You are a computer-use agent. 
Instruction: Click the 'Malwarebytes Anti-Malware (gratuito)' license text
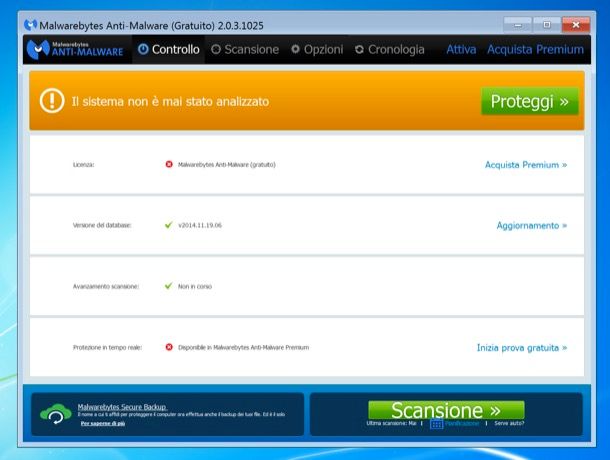pyautogui.click(x=227, y=165)
